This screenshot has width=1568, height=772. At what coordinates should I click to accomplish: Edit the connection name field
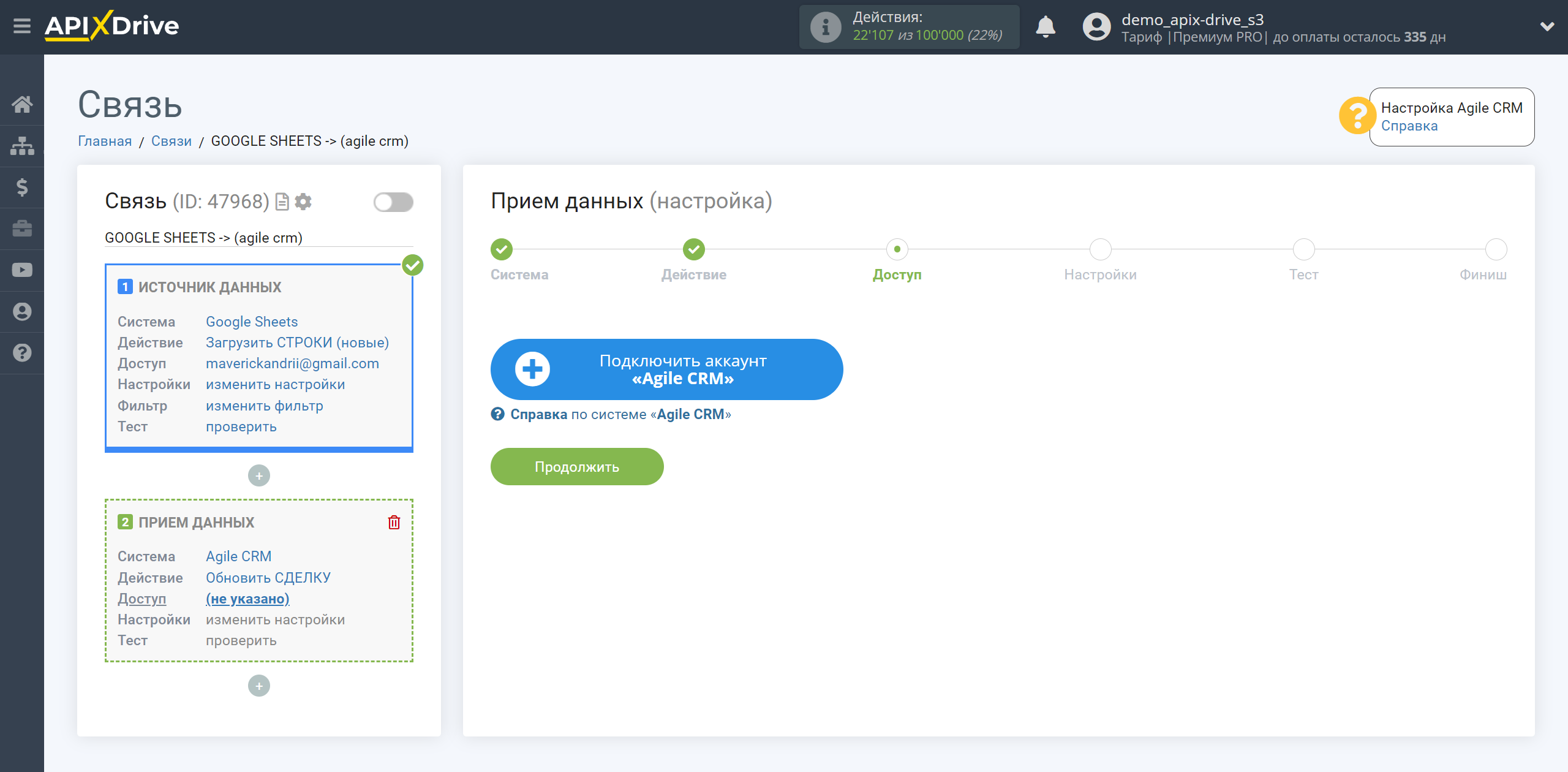point(259,238)
